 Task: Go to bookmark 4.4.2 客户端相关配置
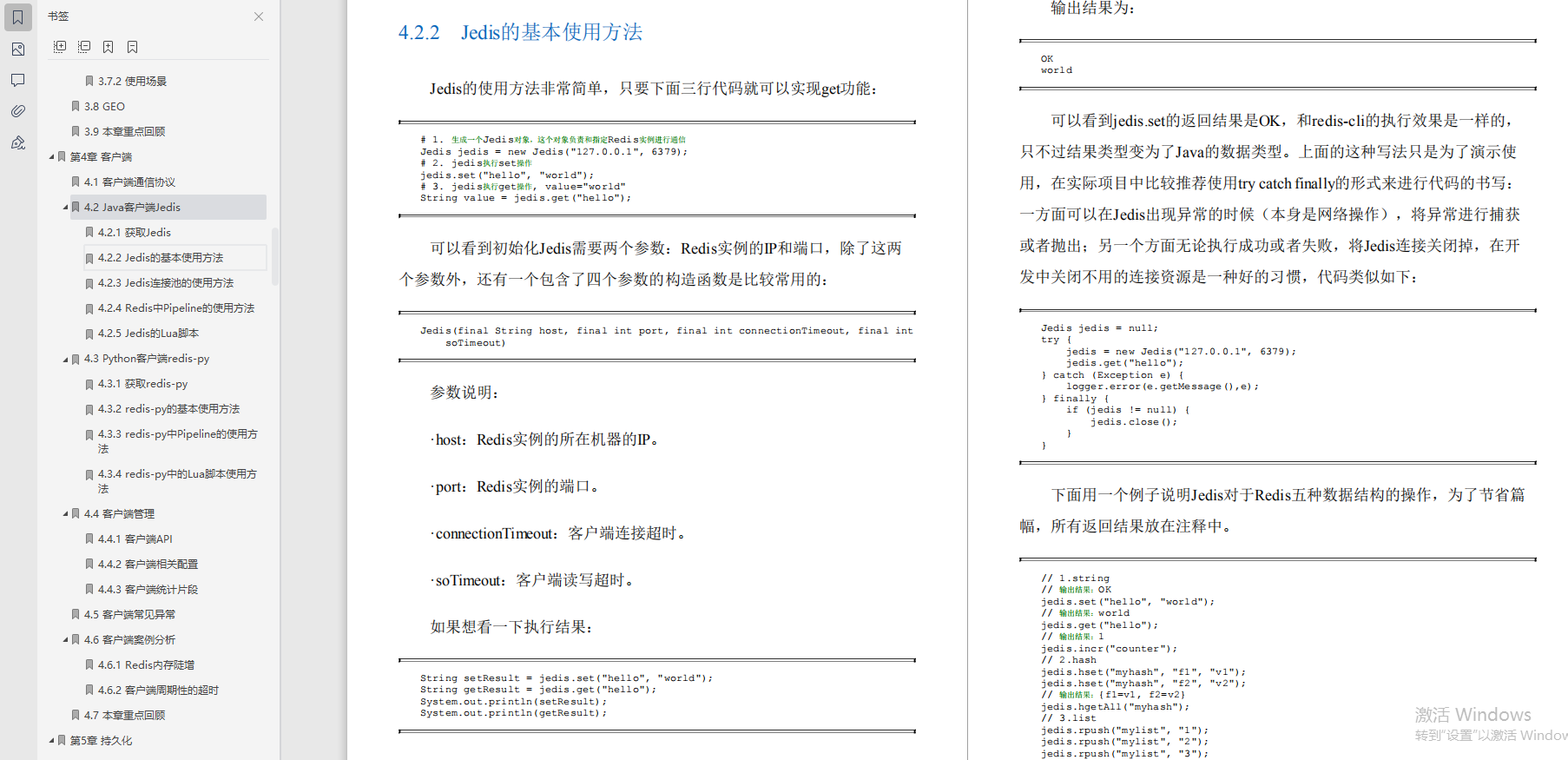pyautogui.click(x=148, y=565)
